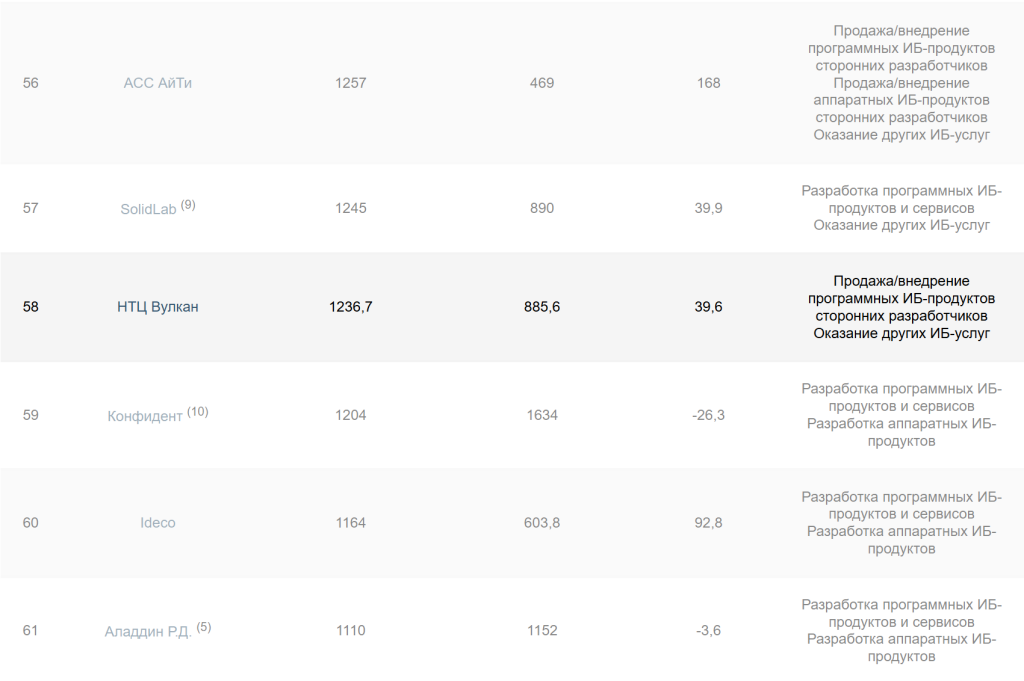Click the Ideco company link
The image size is (1024, 681).
(x=157, y=523)
